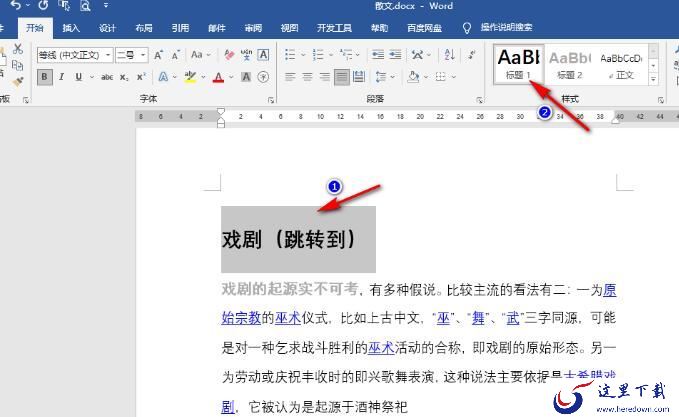Open the Styles pane dialog launcher

point(661,100)
